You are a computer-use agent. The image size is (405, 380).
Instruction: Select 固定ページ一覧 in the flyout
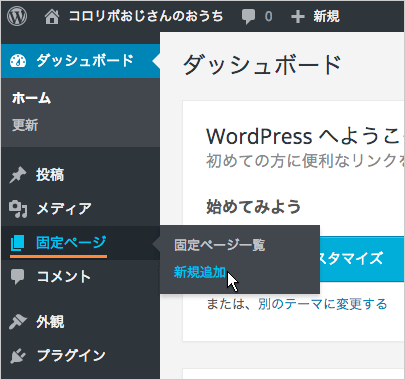click(220, 245)
